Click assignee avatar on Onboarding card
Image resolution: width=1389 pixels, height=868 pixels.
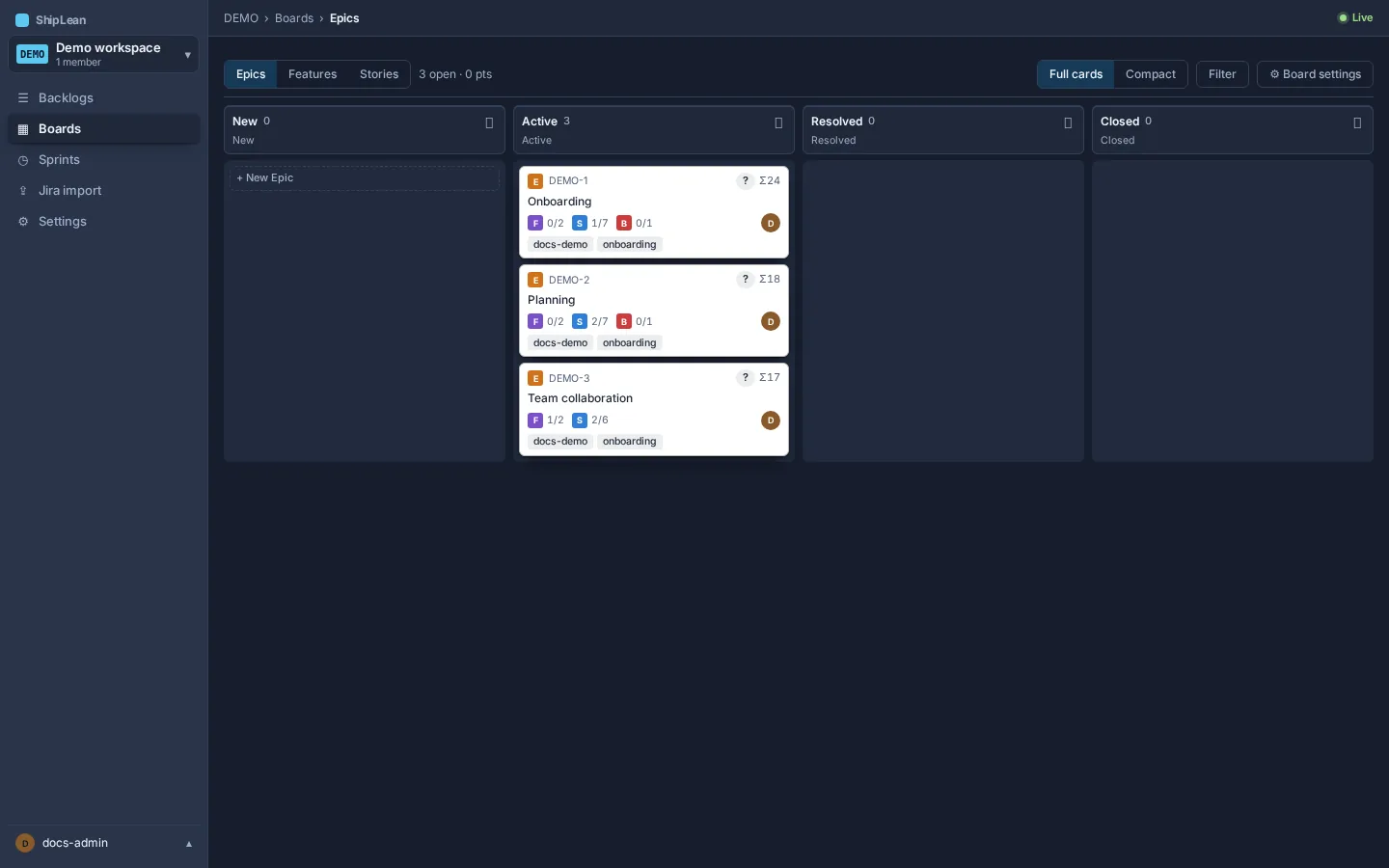pyautogui.click(x=771, y=224)
